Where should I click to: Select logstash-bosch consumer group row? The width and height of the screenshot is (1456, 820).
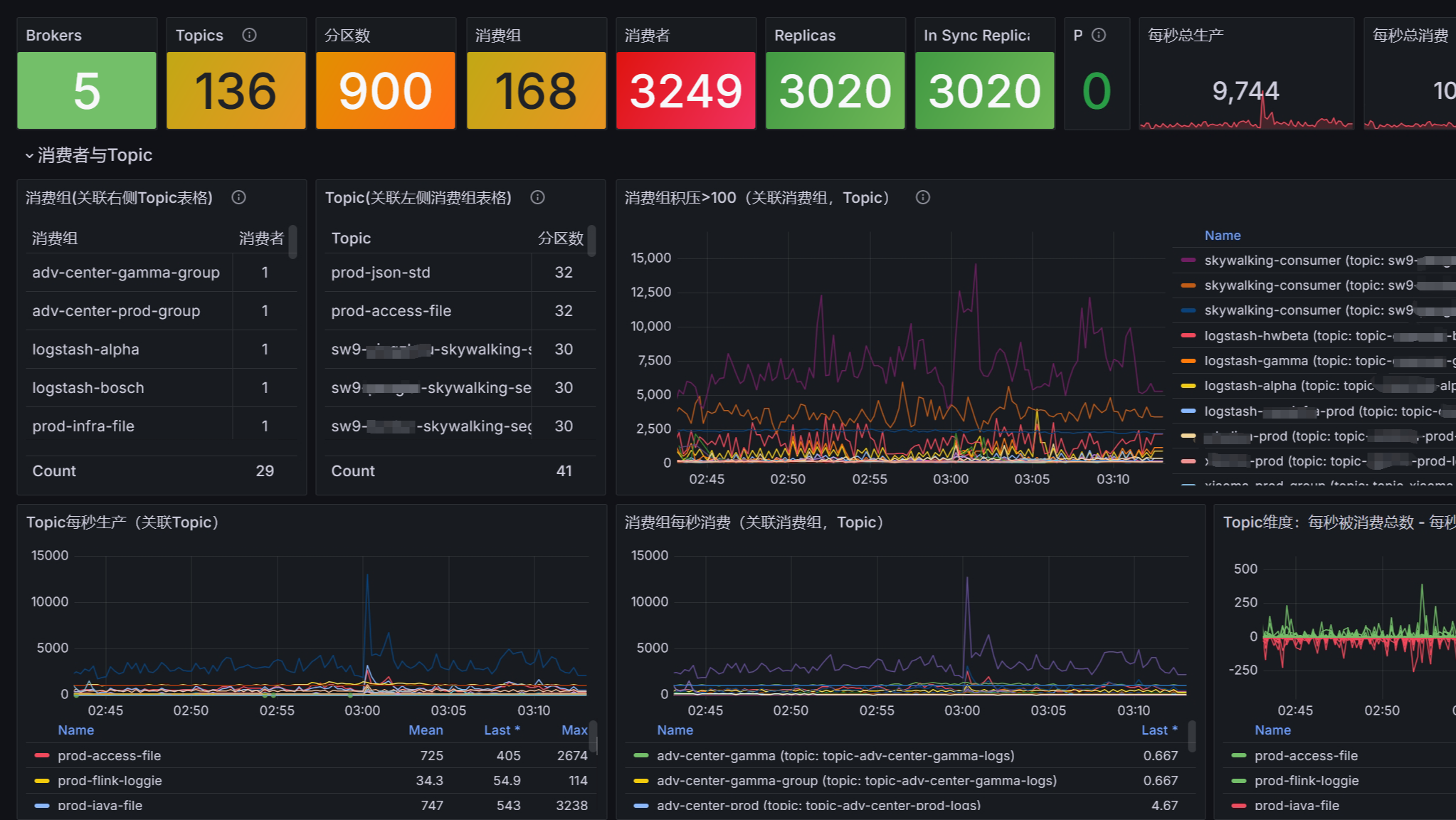point(162,388)
